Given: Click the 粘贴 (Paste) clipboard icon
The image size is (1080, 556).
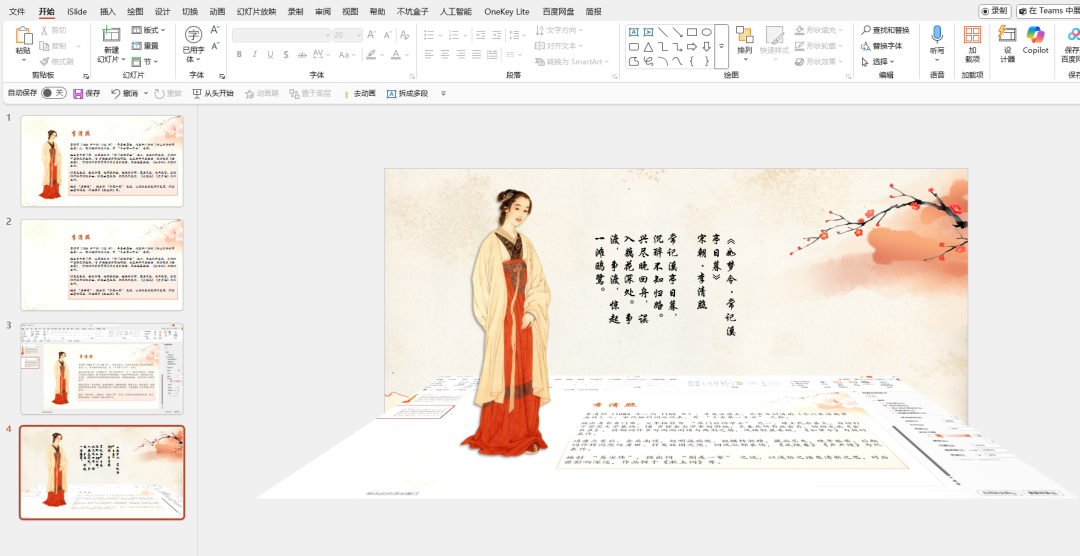Looking at the screenshot, I should click(x=23, y=36).
